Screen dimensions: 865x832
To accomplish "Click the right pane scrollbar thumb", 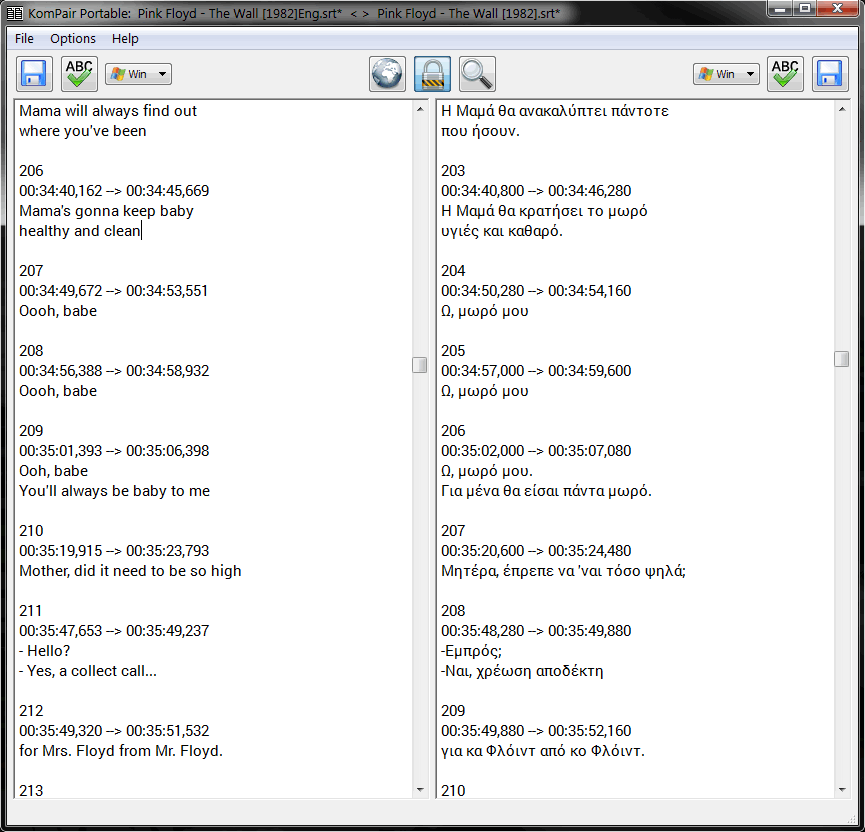I will 842,359.
